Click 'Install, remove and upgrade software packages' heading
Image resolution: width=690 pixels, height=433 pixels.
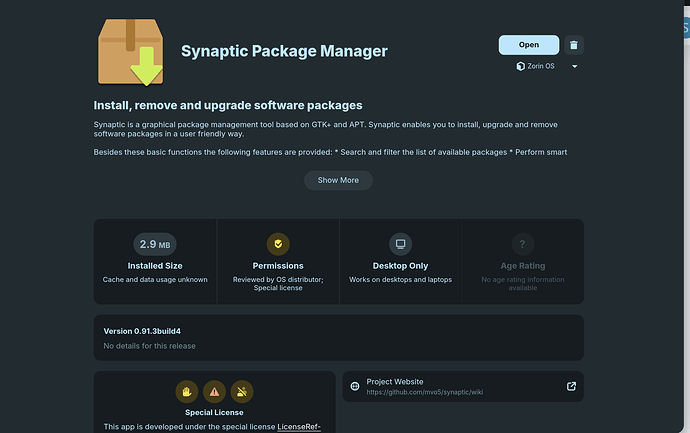228,106
